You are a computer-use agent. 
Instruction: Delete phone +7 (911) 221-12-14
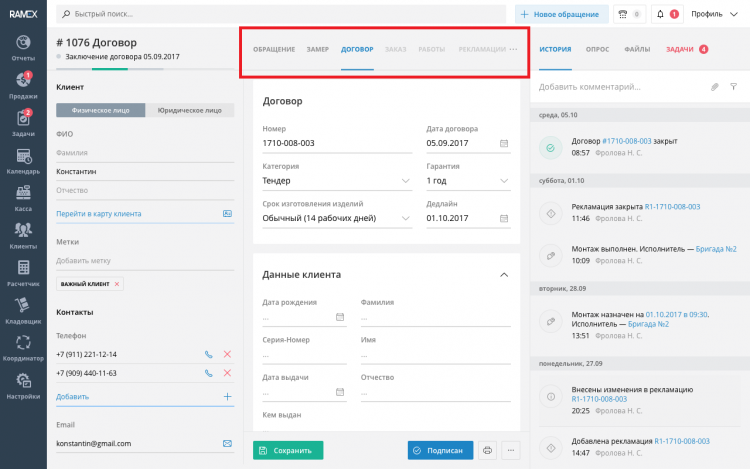click(x=227, y=354)
